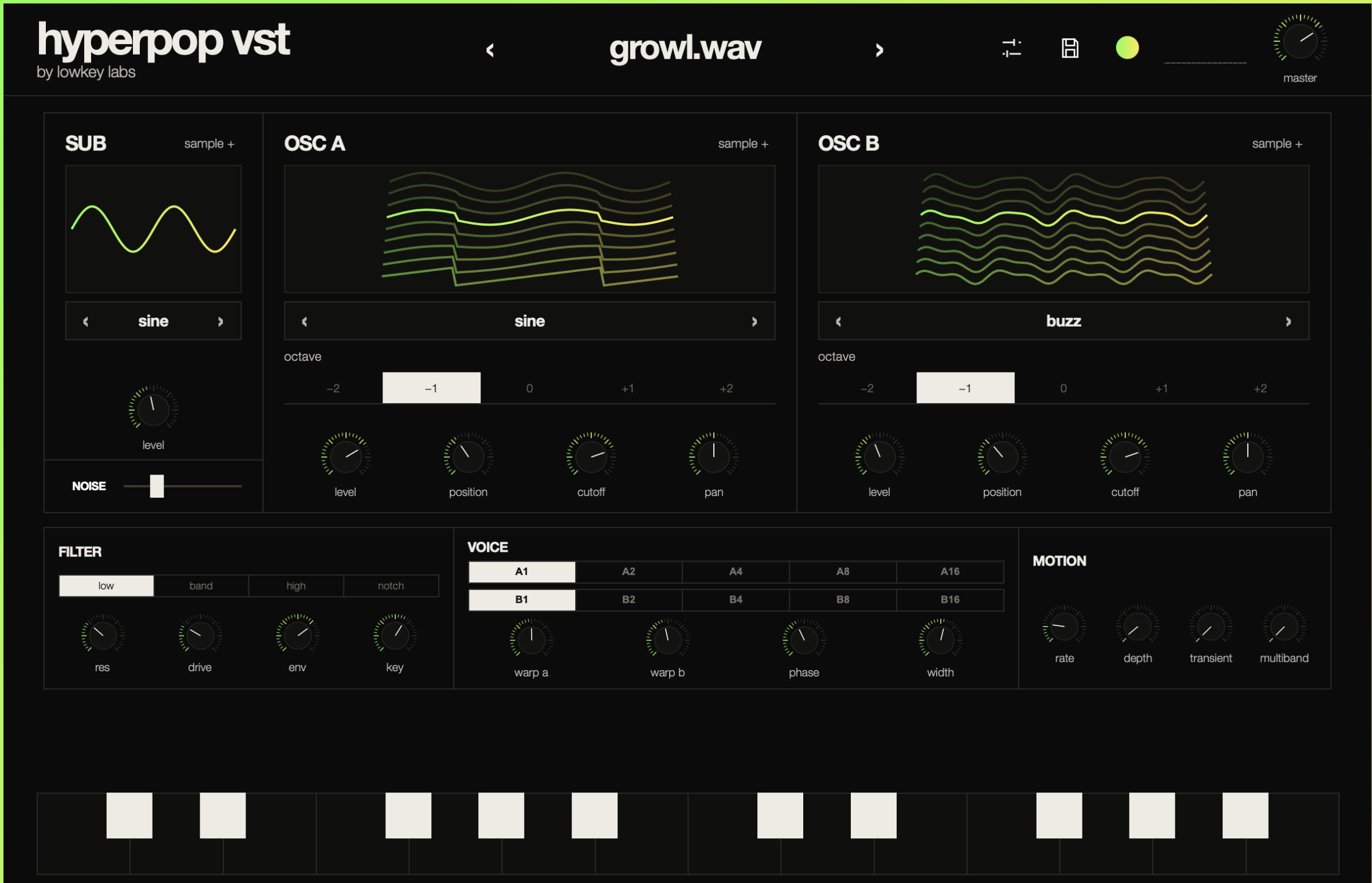This screenshot has width=1372, height=883.
Task: Go to next preset after growl.wav
Action: point(879,50)
